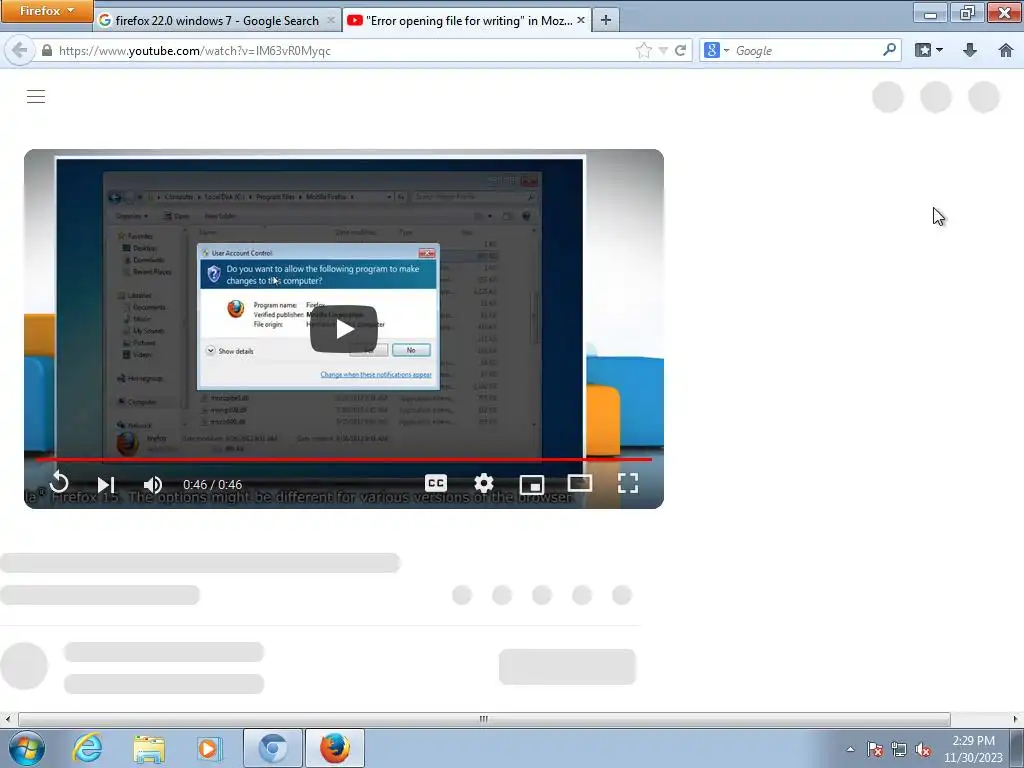
Task: Click the 0:46 / 0:46 time display
Action: pos(212,485)
